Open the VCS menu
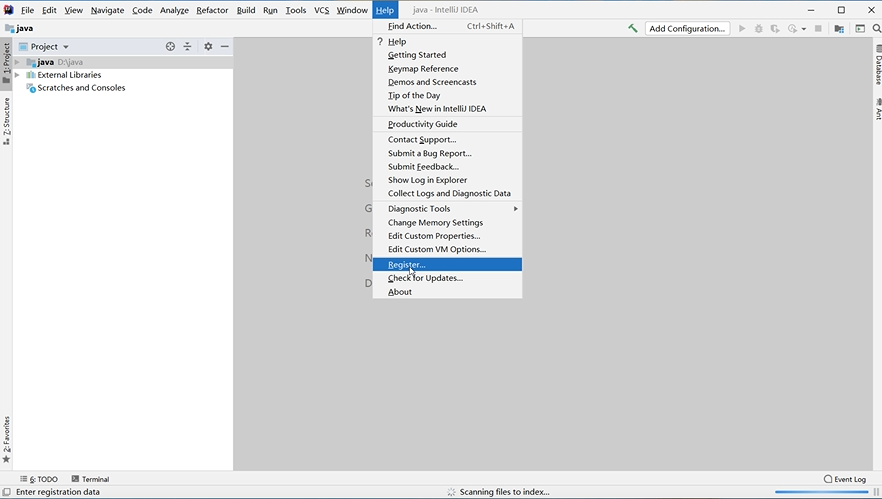 coord(321,10)
